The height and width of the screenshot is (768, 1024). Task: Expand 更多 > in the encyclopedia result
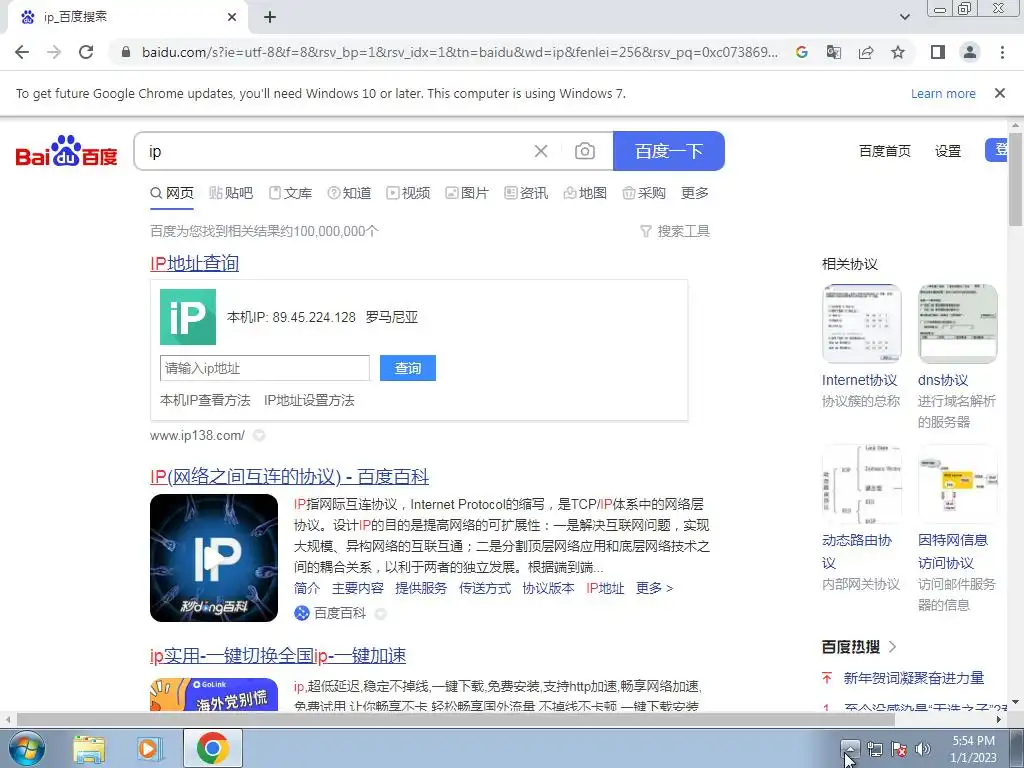coord(654,588)
